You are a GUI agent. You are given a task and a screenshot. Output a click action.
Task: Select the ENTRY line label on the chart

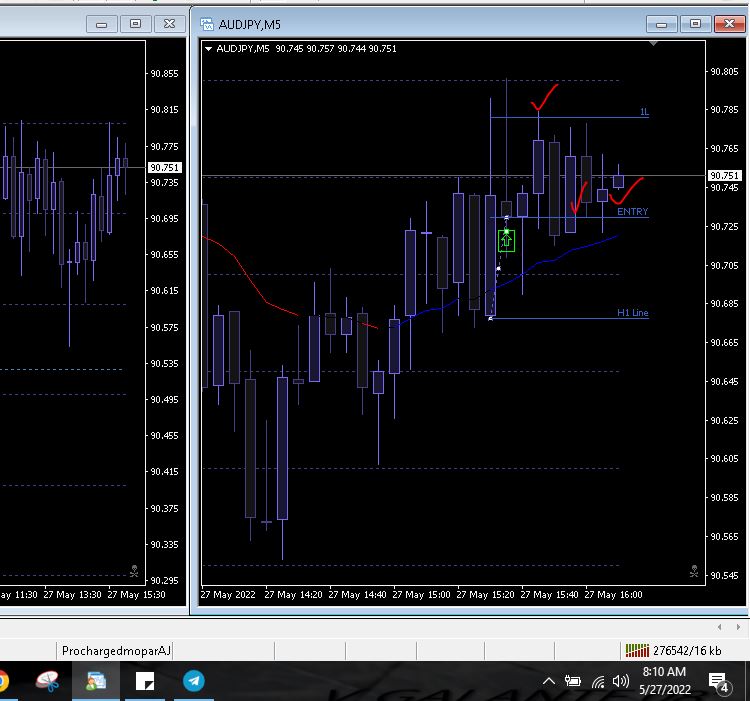pyautogui.click(x=632, y=212)
